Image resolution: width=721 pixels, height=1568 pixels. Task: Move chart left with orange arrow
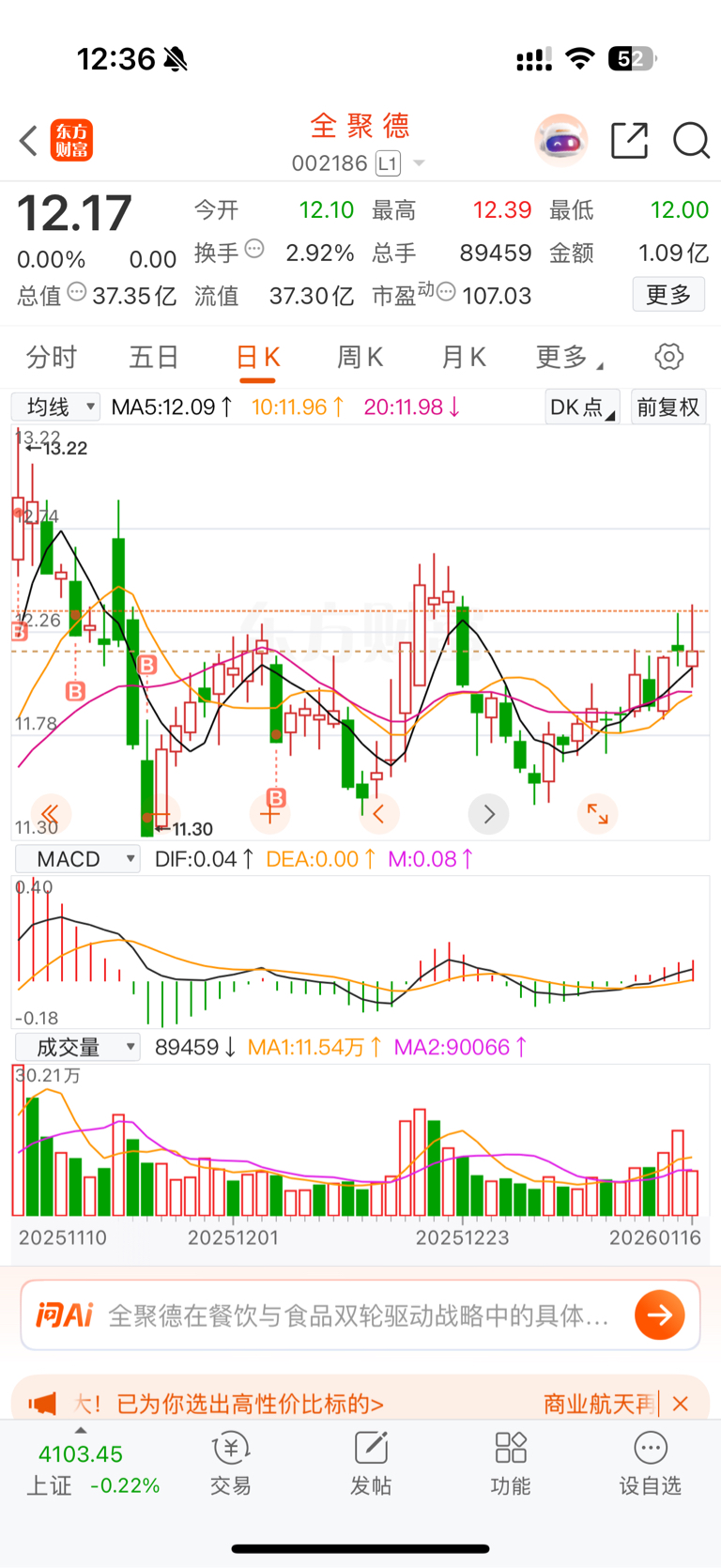[379, 813]
